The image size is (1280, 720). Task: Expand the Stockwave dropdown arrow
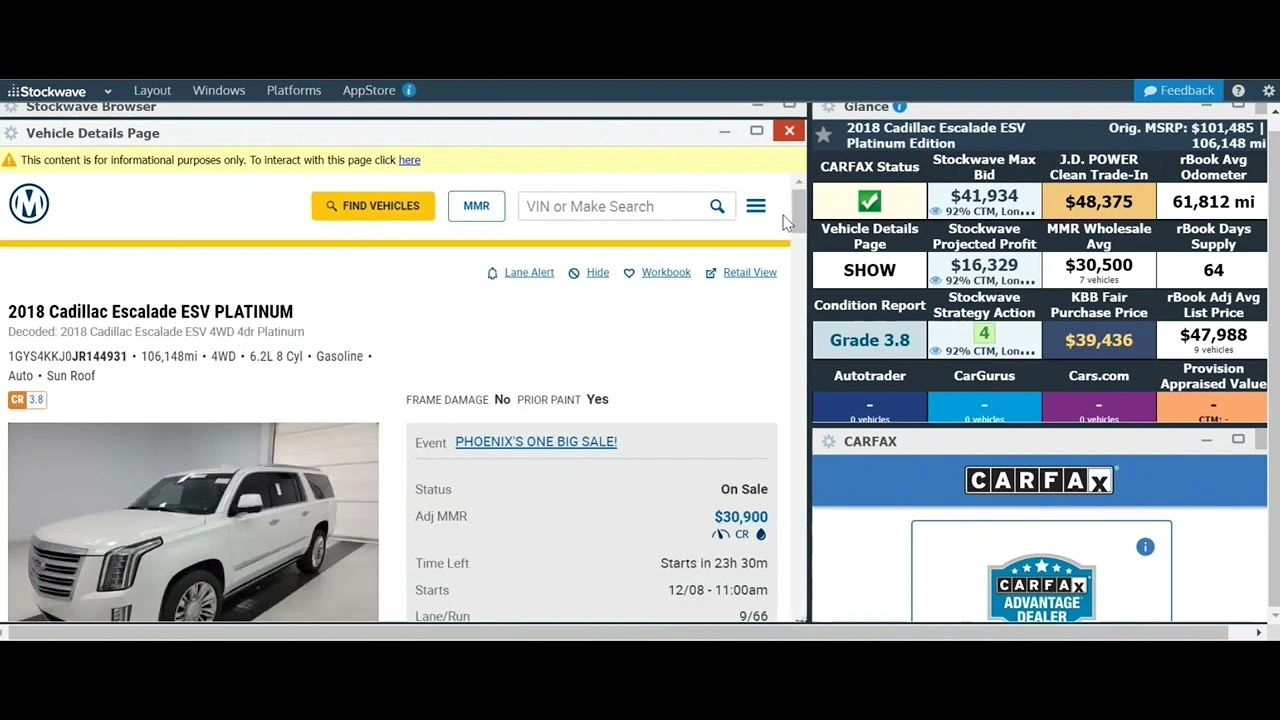pos(107,91)
